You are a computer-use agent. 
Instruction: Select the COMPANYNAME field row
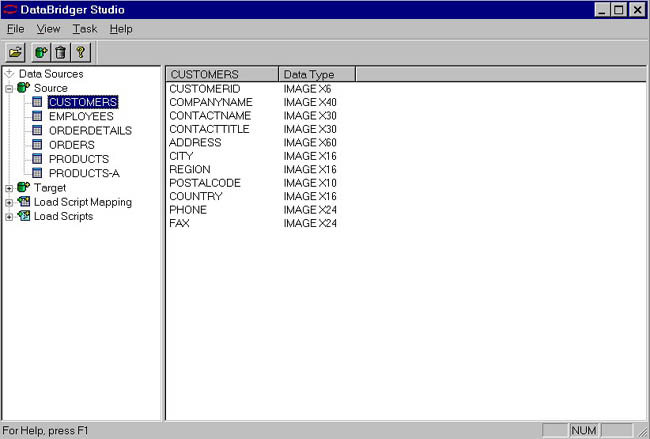click(211, 102)
